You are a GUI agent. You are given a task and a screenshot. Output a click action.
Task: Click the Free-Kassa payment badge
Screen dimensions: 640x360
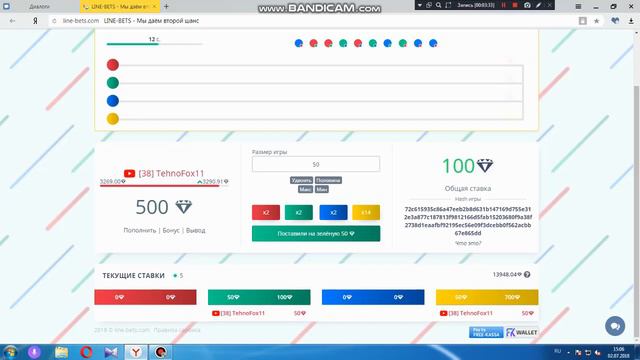click(486, 332)
